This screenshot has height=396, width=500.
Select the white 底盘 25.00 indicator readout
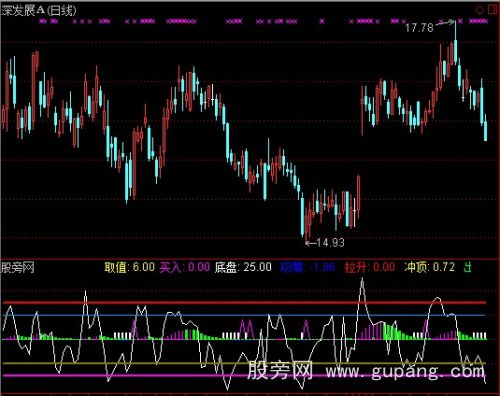pyautogui.click(x=243, y=267)
